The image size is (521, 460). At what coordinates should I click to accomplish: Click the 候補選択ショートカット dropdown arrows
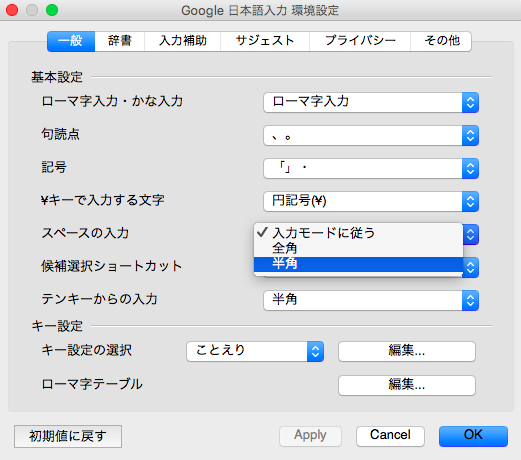[x=471, y=267]
